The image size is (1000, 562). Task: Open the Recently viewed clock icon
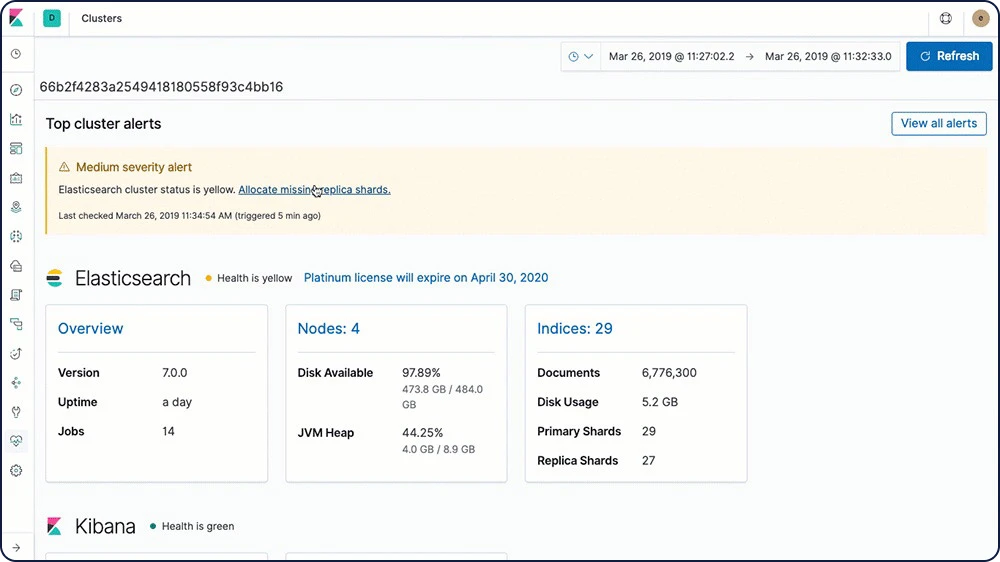click(x=16, y=54)
